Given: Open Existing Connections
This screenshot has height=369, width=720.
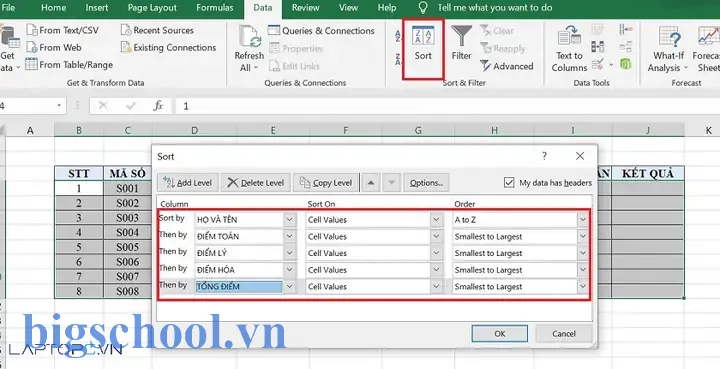Looking at the screenshot, I should 168,47.
